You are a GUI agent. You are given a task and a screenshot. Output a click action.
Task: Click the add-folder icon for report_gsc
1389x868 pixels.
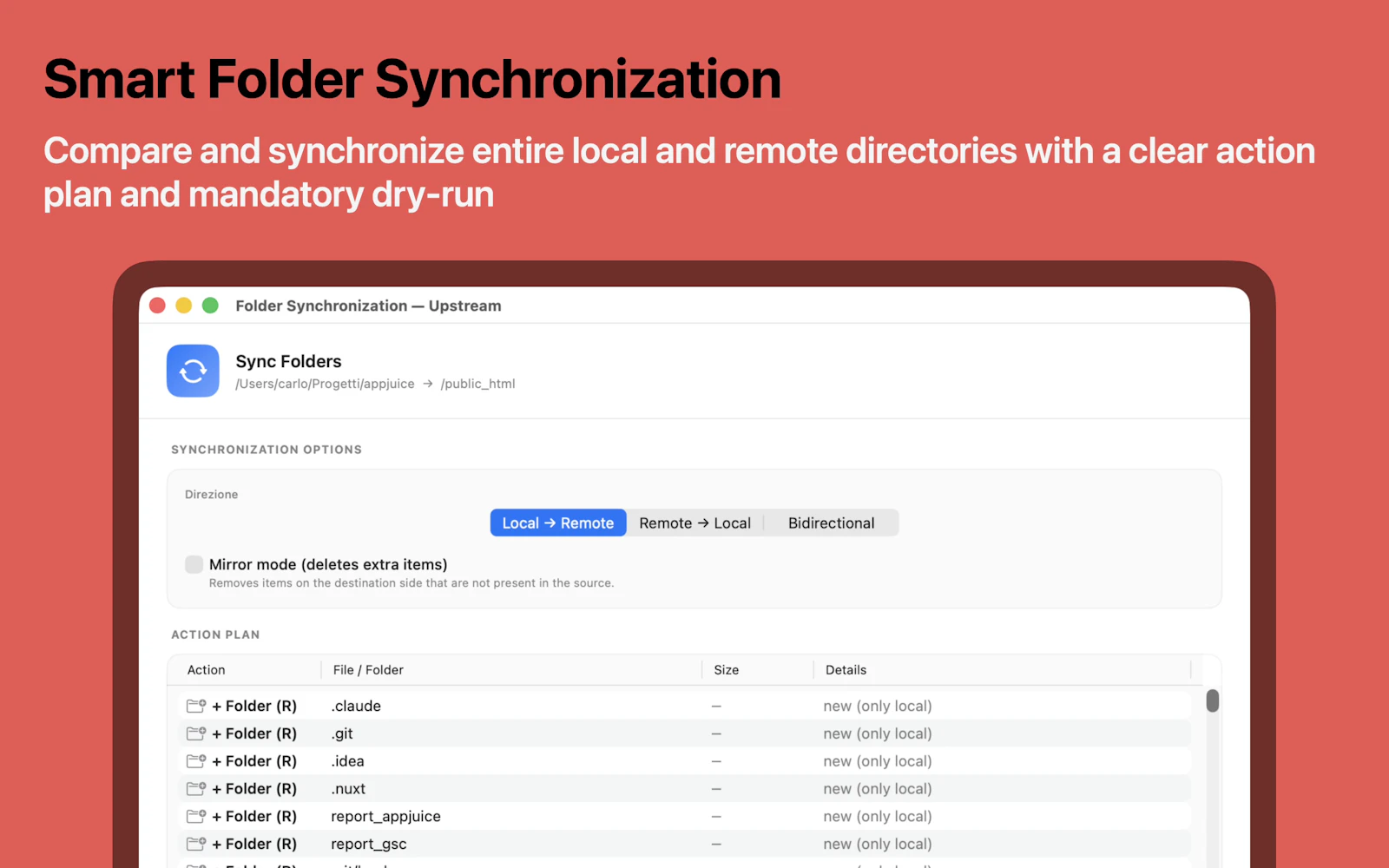click(196, 844)
